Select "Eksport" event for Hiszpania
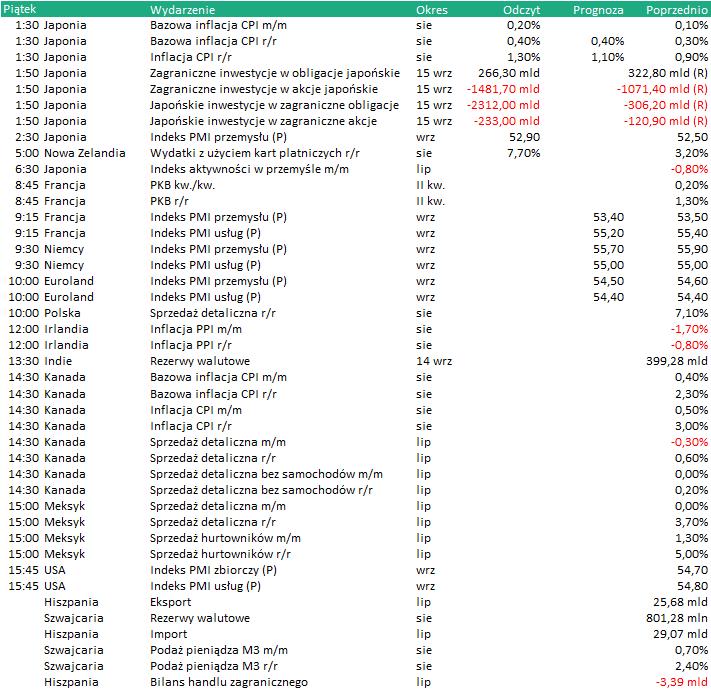The width and height of the screenshot is (711, 690). coord(170,602)
